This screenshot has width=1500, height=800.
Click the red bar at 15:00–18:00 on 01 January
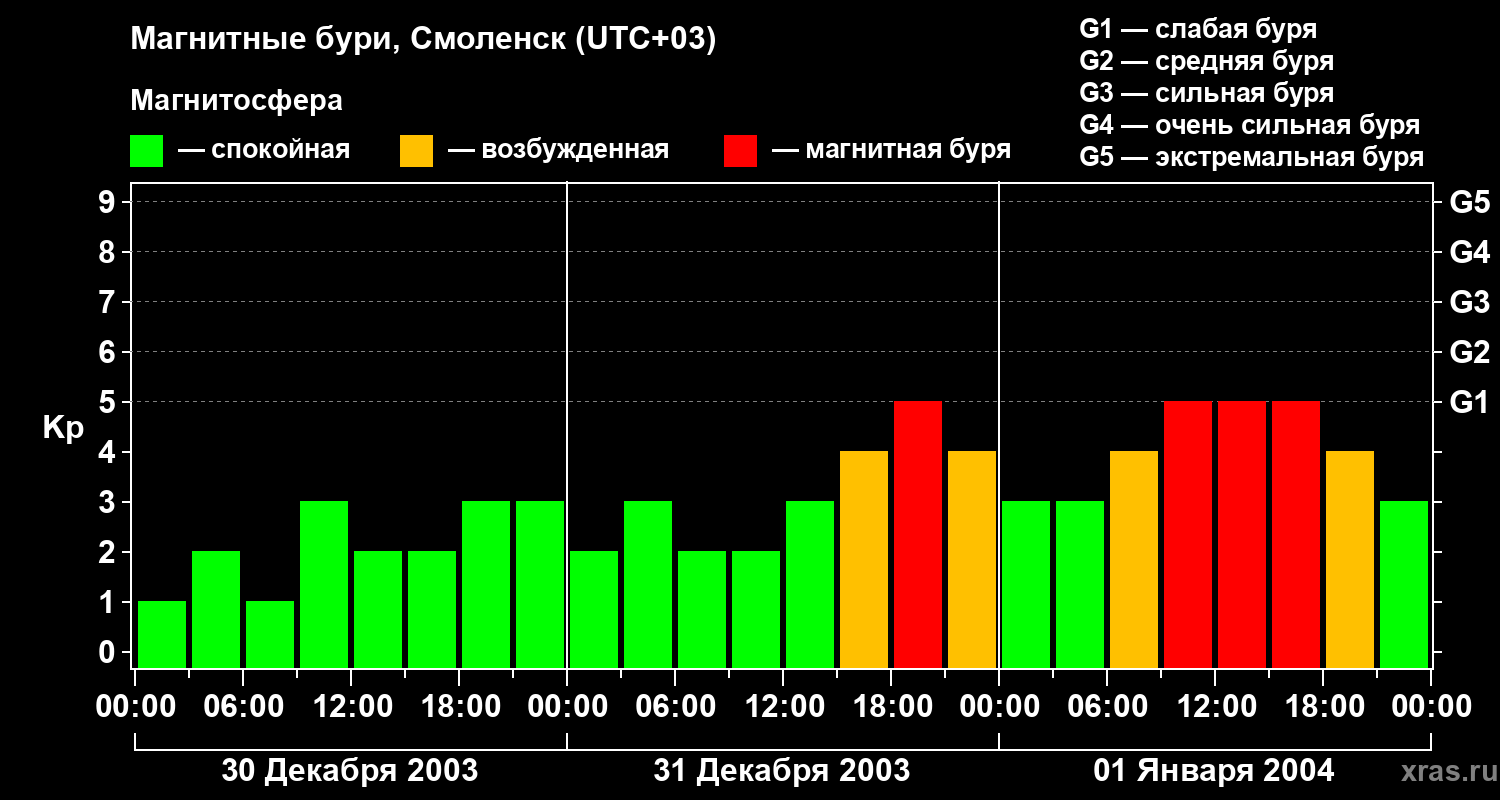[1296, 534]
